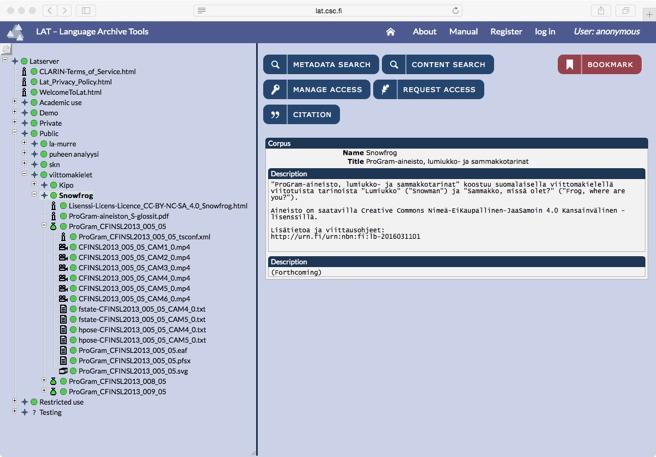This screenshot has width=656, height=457.
Task: Collapse the Public node
Action: coord(15,132)
